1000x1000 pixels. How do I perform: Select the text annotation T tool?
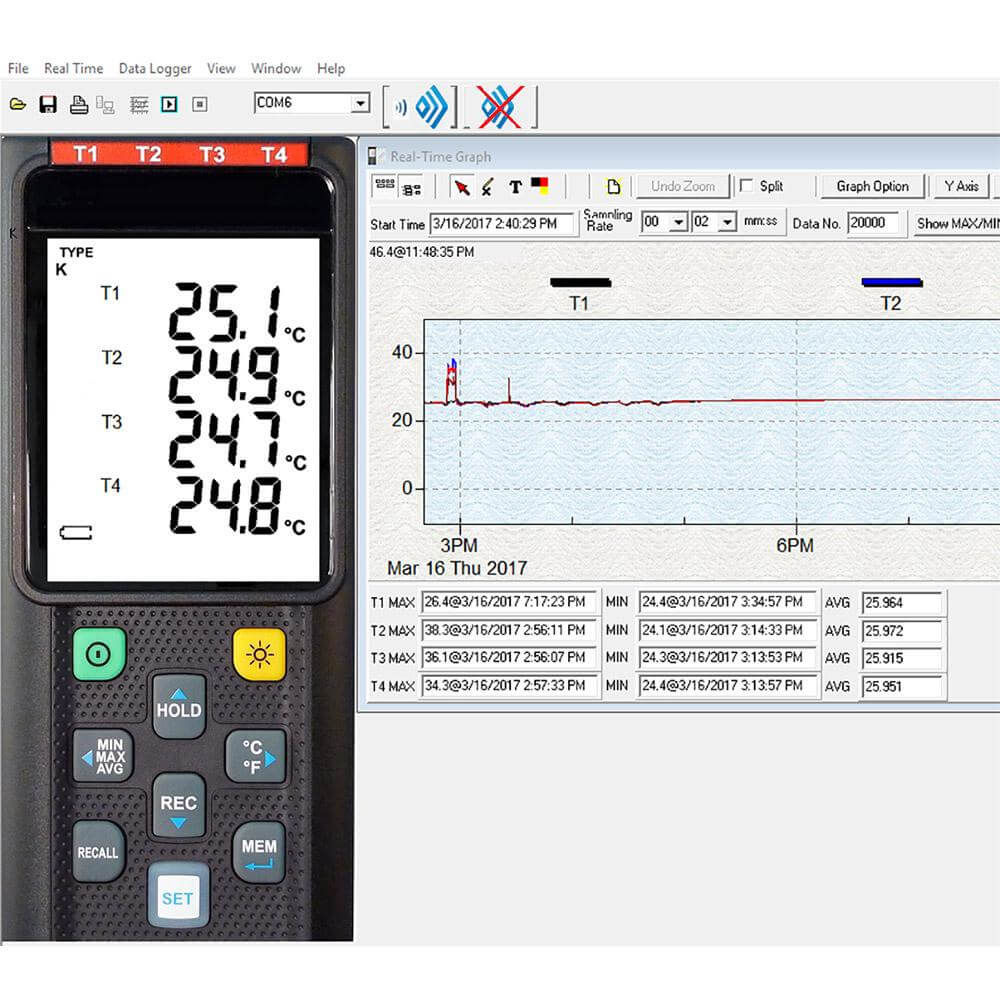coord(515,187)
